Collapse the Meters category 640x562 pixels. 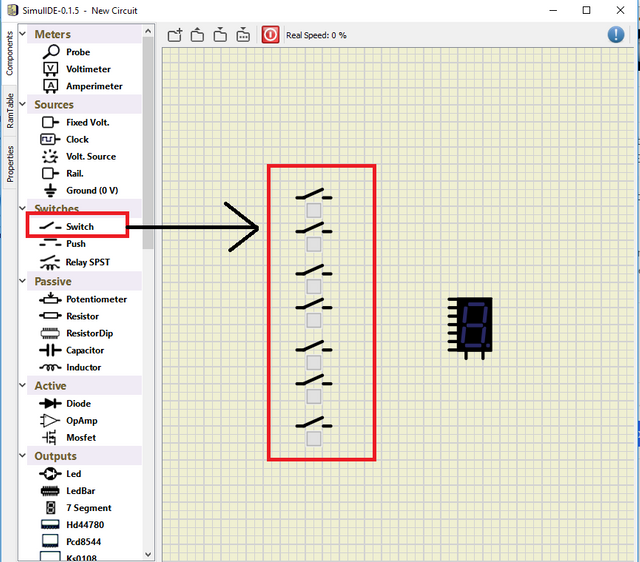click(22, 33)
